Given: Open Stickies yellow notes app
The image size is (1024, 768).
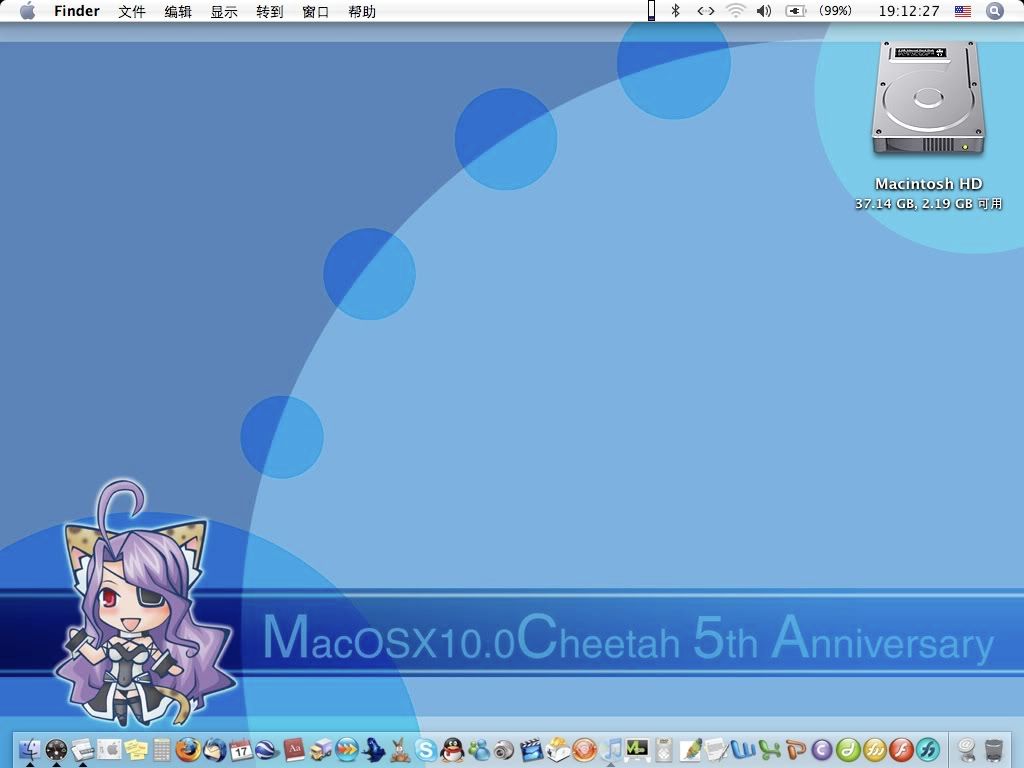Looking at the screenshot, I should pos(136,750).
